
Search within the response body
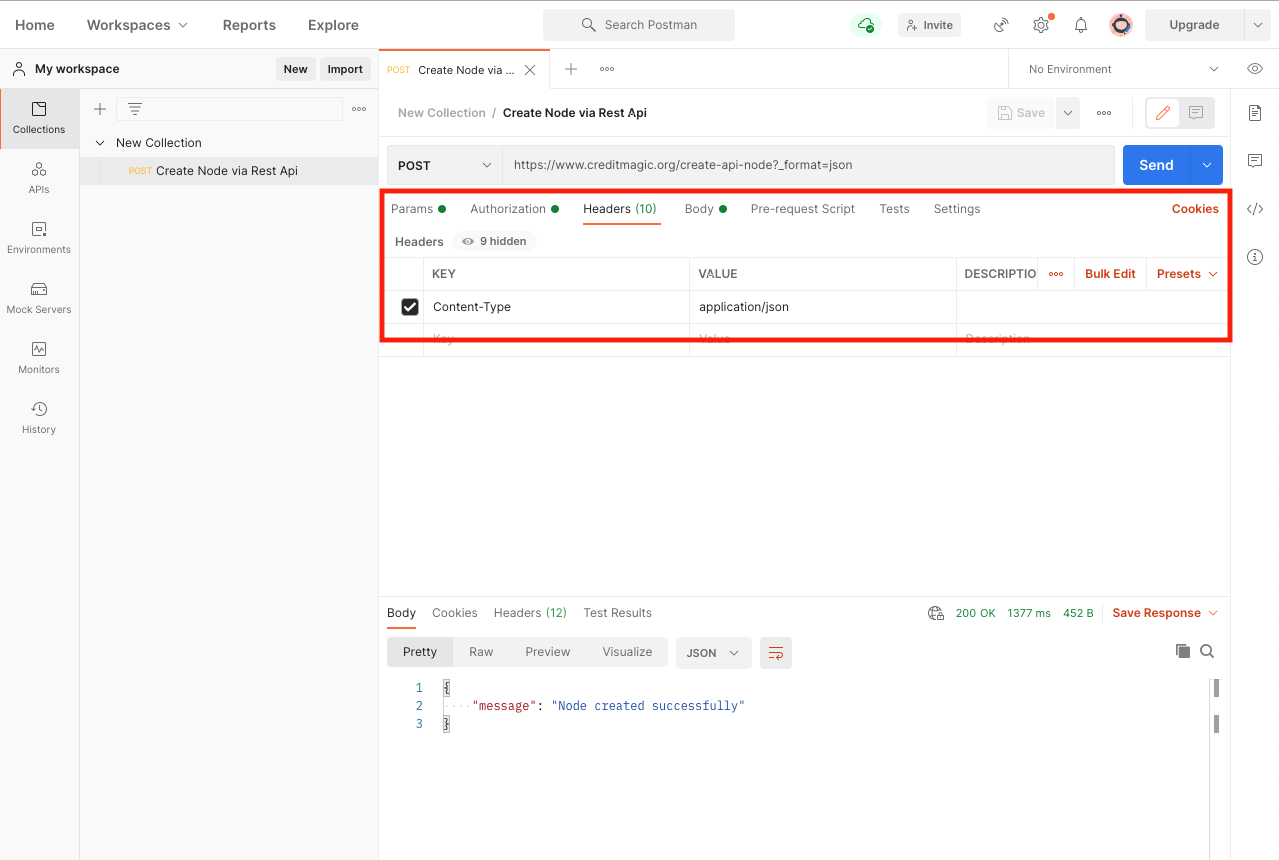coord(1207,650)
